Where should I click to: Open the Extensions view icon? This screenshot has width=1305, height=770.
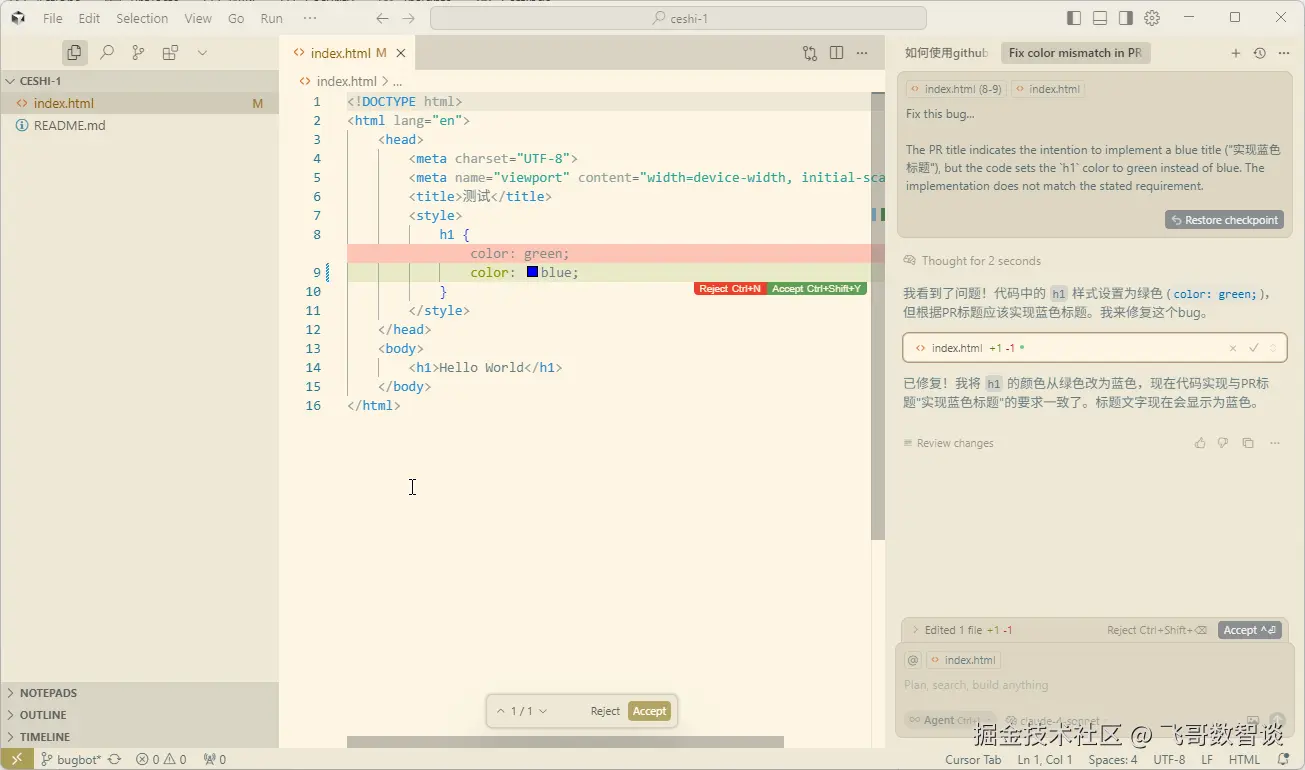point(171,53)
